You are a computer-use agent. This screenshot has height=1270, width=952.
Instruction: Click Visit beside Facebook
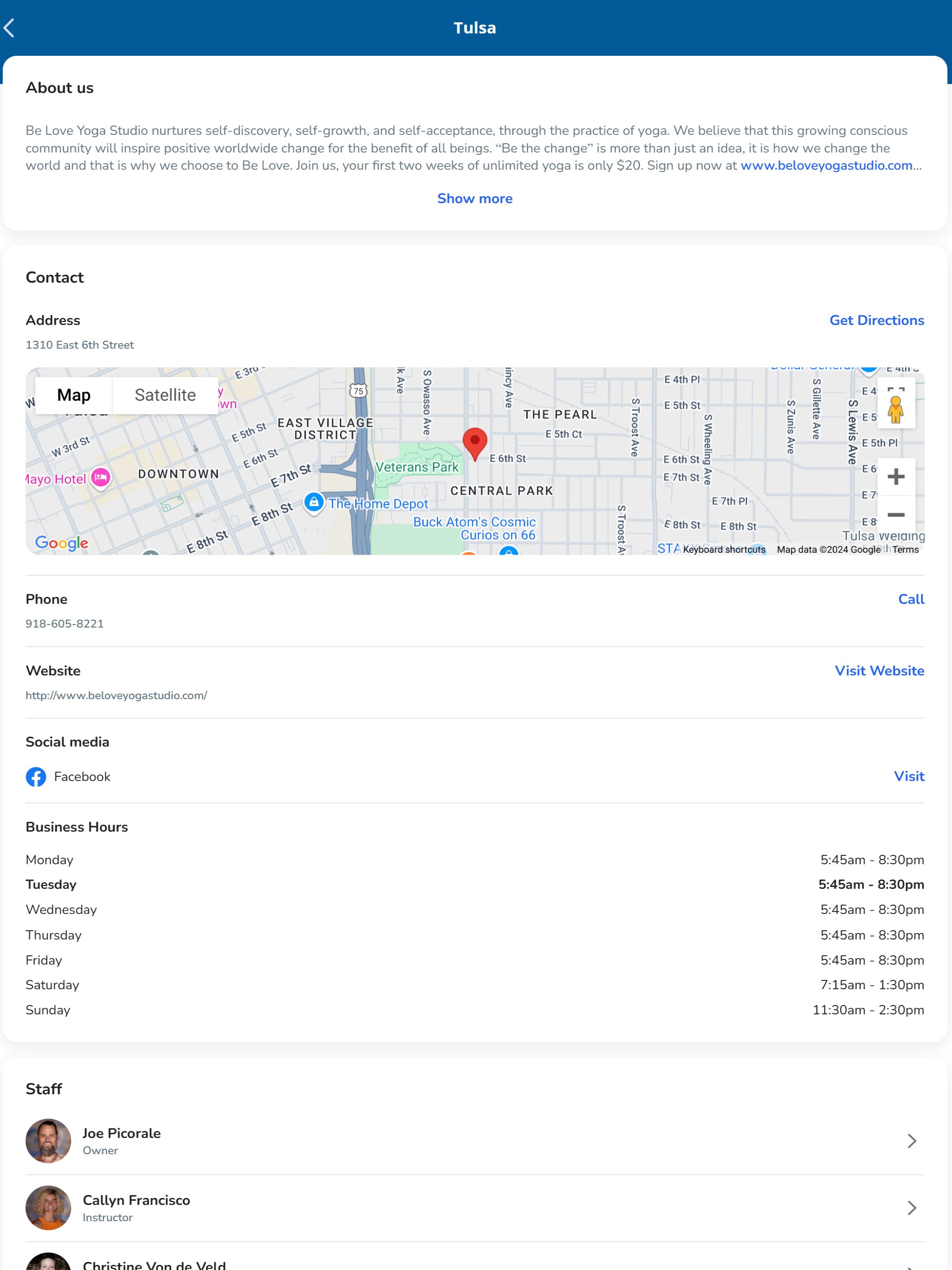908,776
